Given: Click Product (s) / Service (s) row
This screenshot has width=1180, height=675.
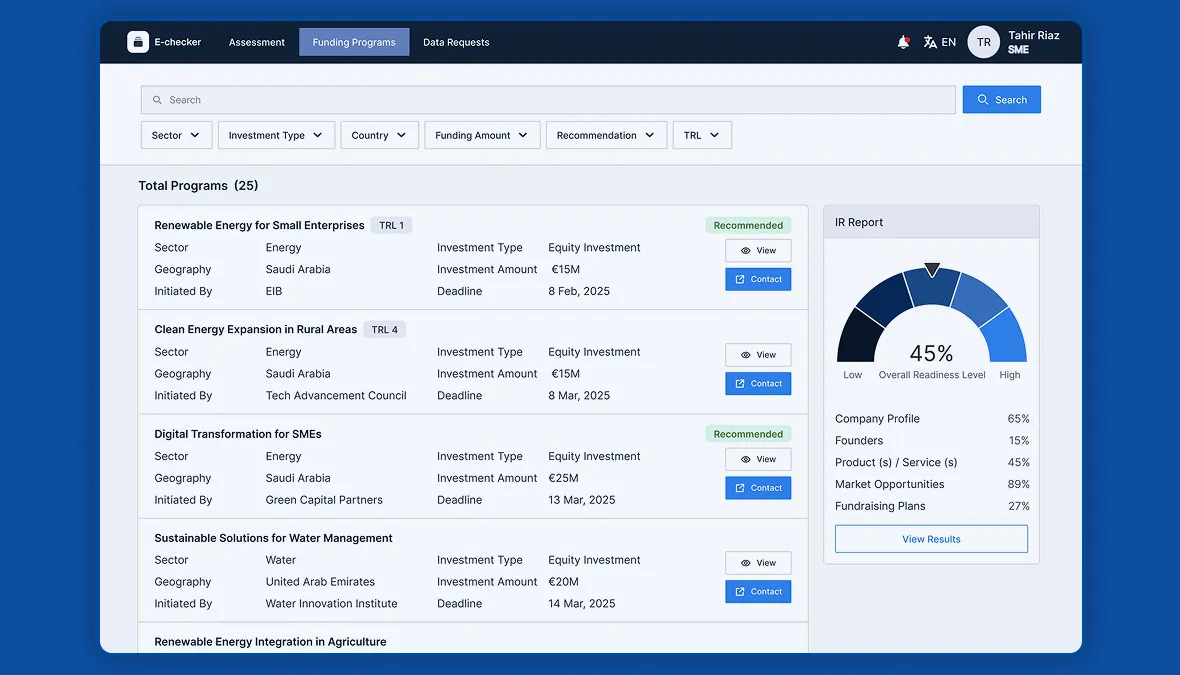Looking at the screenshot, I should (x=932, y=462).
